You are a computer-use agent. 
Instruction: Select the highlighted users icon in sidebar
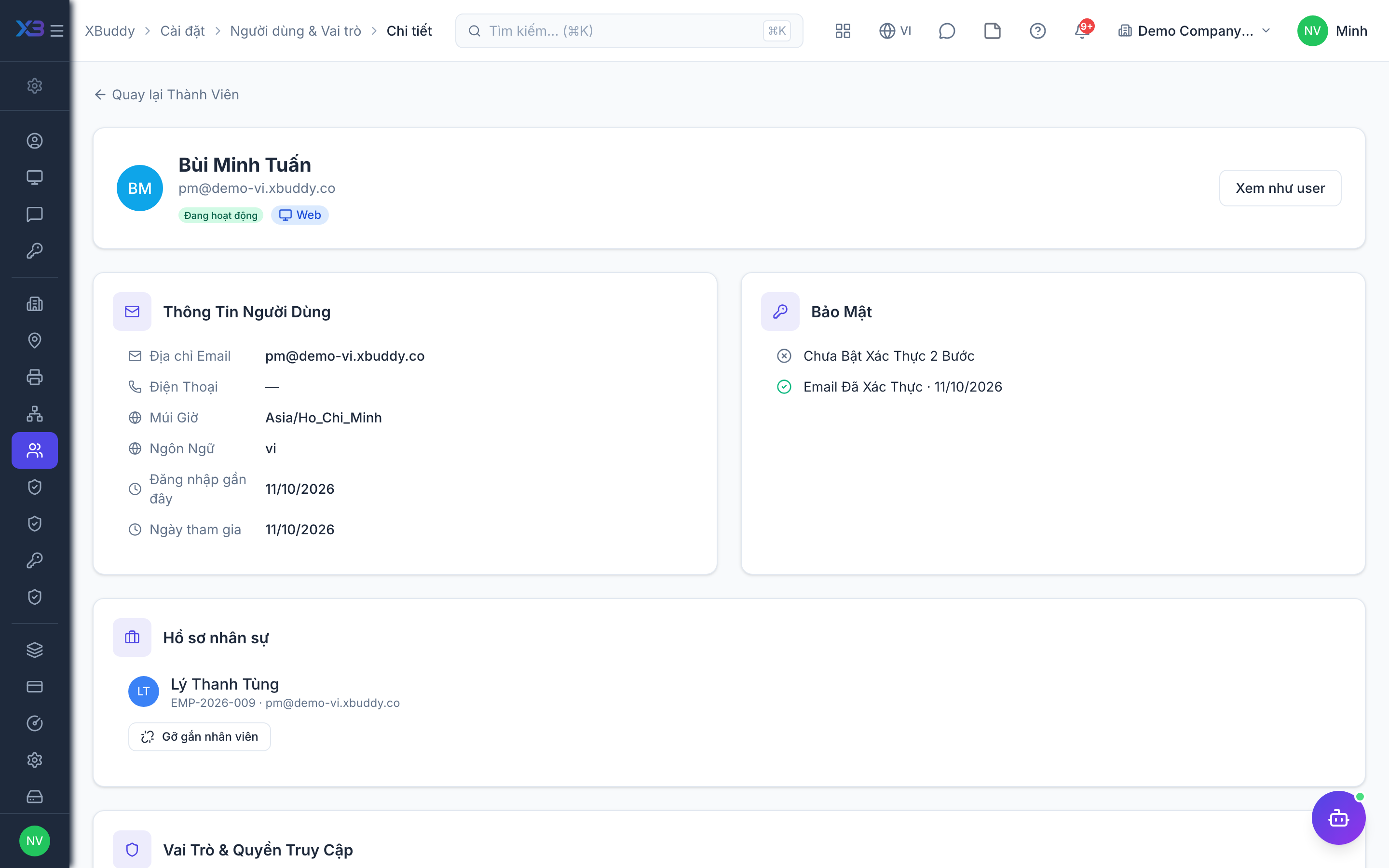[34, 451]
